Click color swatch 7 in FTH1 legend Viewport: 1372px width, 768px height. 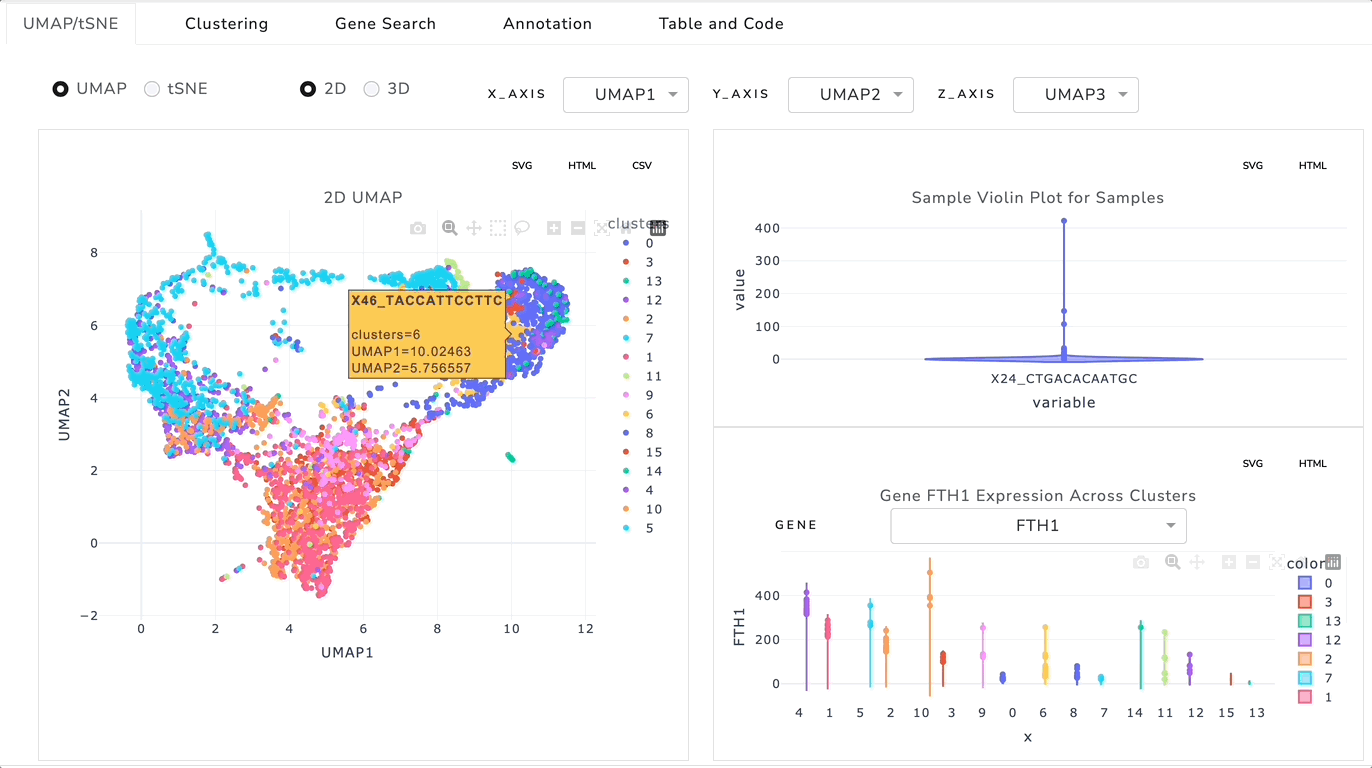1304,678
